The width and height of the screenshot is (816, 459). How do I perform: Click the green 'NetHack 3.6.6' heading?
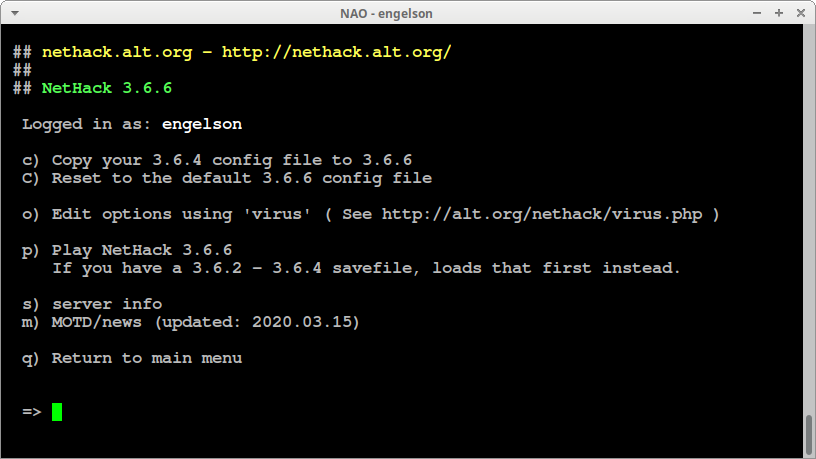click(107, 88)
